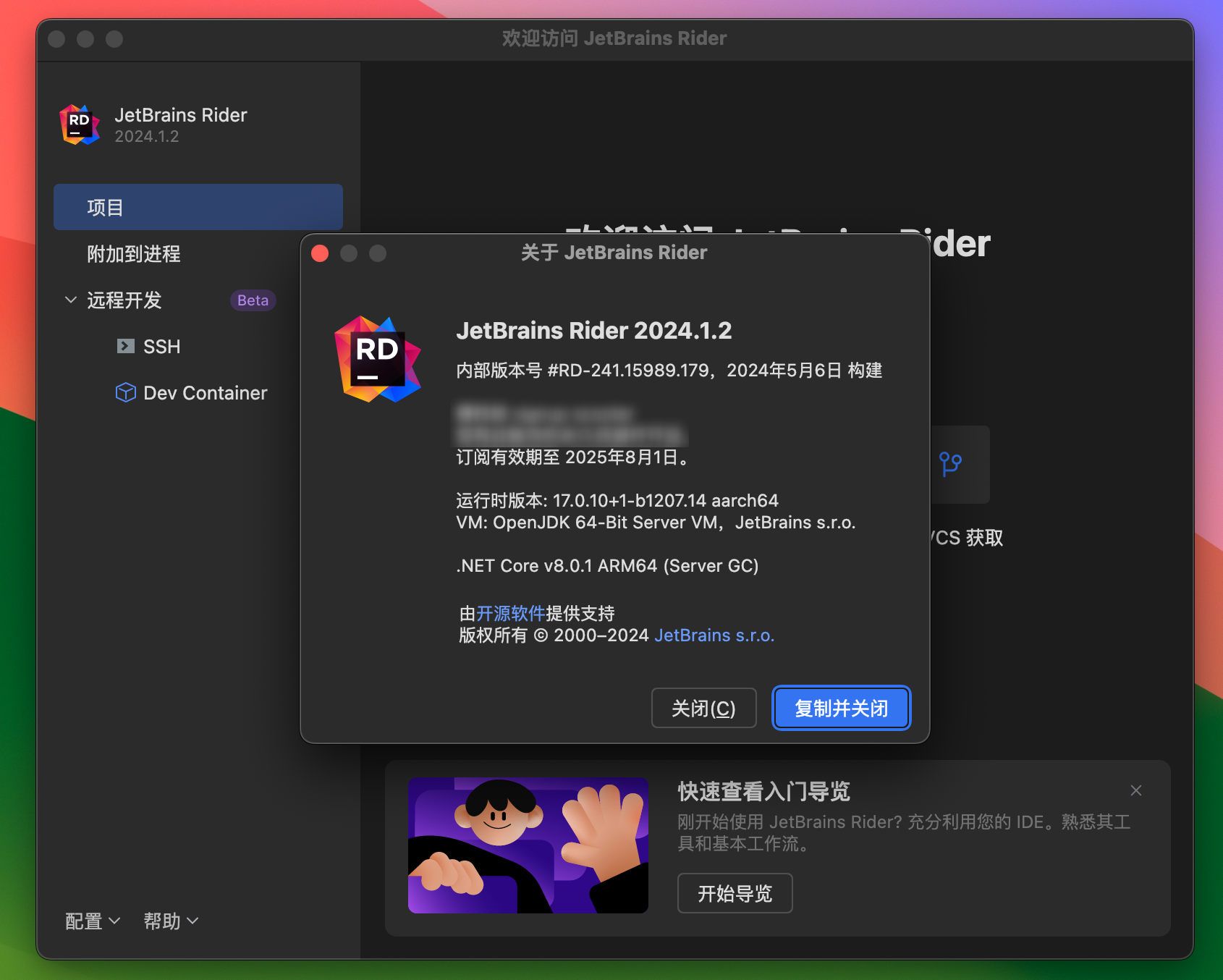Open the 帮助 dropdown menu

pyautogui.click(x=171, y=921)
